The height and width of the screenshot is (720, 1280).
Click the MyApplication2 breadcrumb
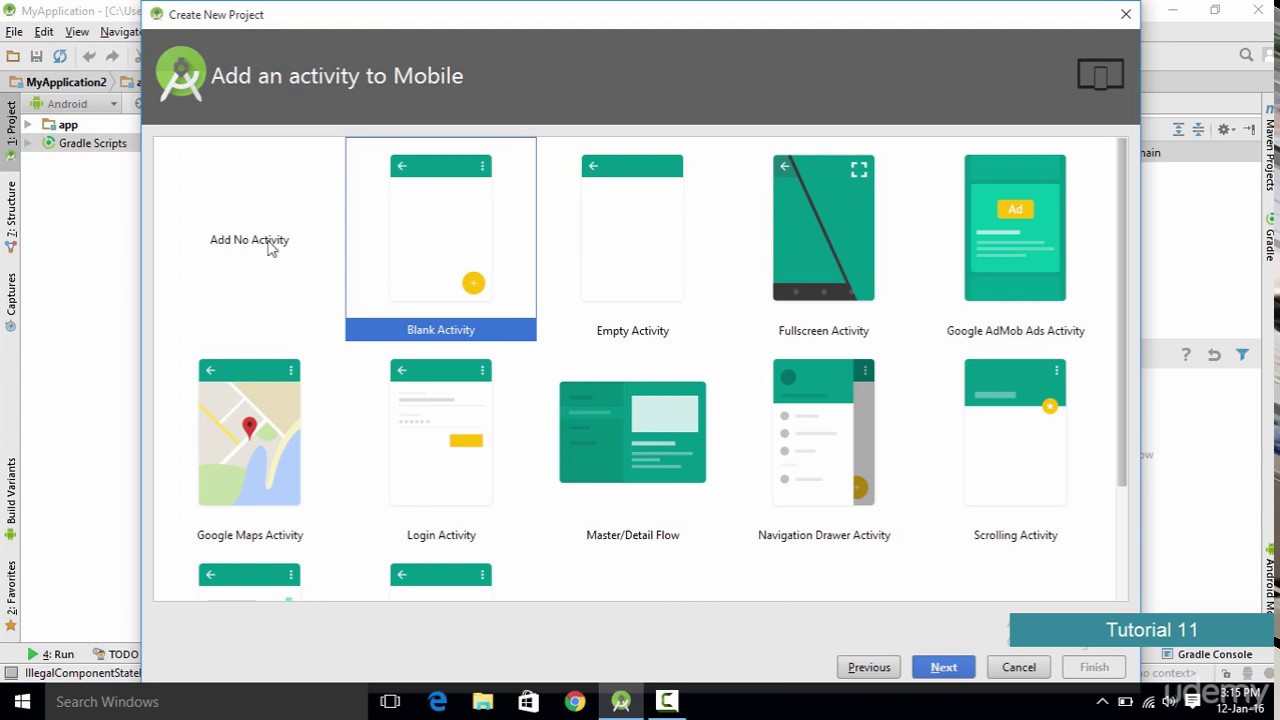pos(58,82)
